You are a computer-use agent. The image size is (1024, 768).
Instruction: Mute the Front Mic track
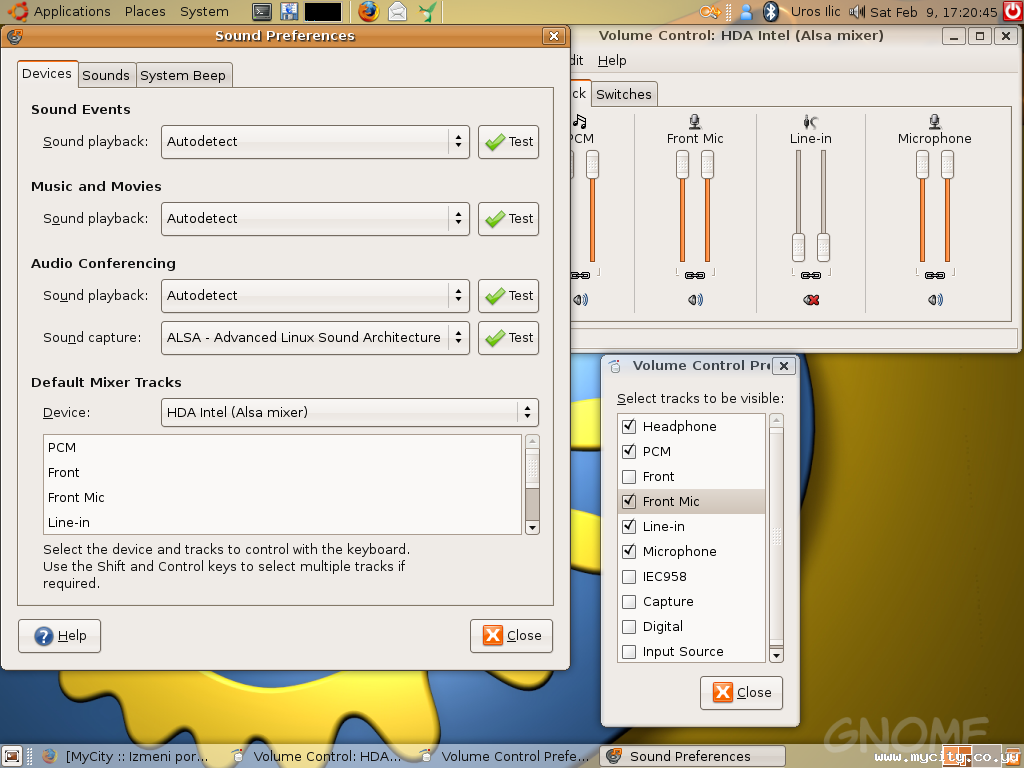[x=695, y=300]
